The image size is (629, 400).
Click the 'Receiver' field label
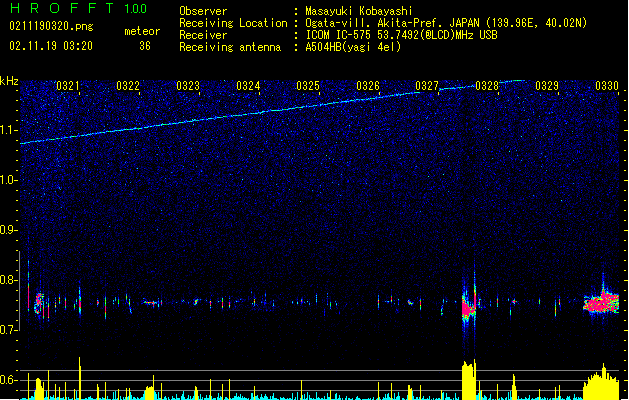[203, 35]
